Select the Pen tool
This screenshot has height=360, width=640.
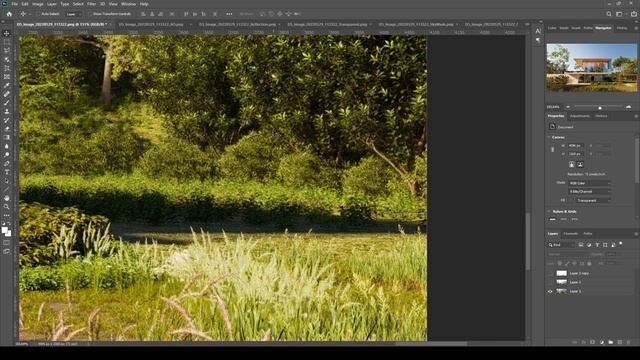(7, 163)
